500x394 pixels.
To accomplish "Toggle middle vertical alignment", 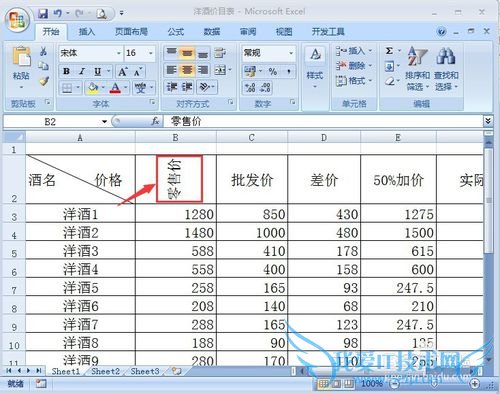I will [187, 53].
